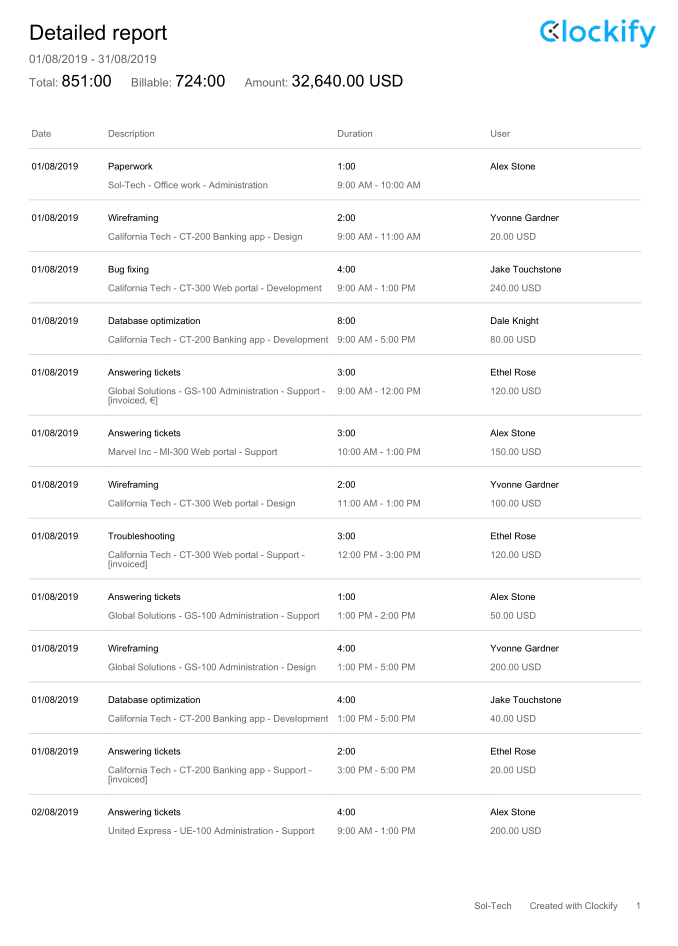
Task: Click the Bug fixing entry
Action: [128, 270]
